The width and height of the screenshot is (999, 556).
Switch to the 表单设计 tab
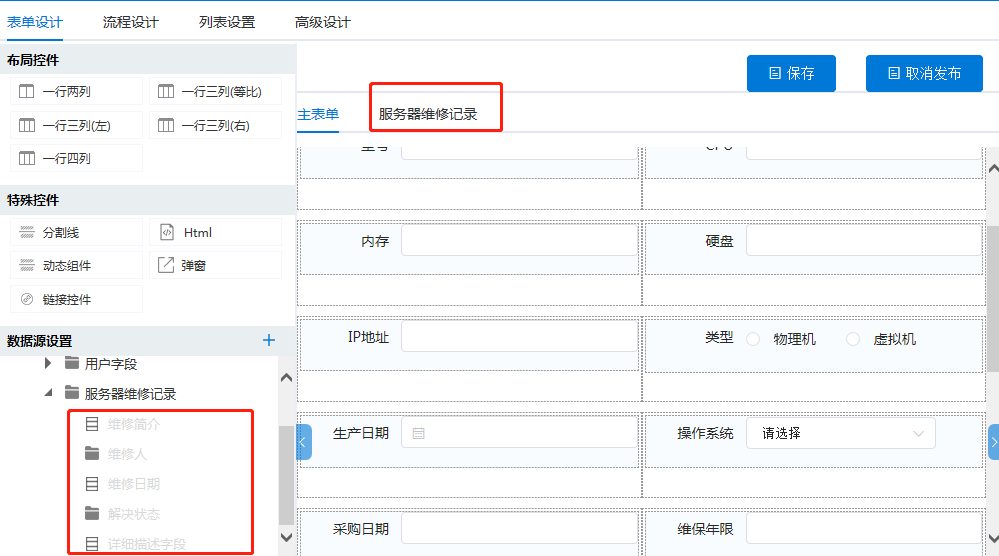(35, 22)
